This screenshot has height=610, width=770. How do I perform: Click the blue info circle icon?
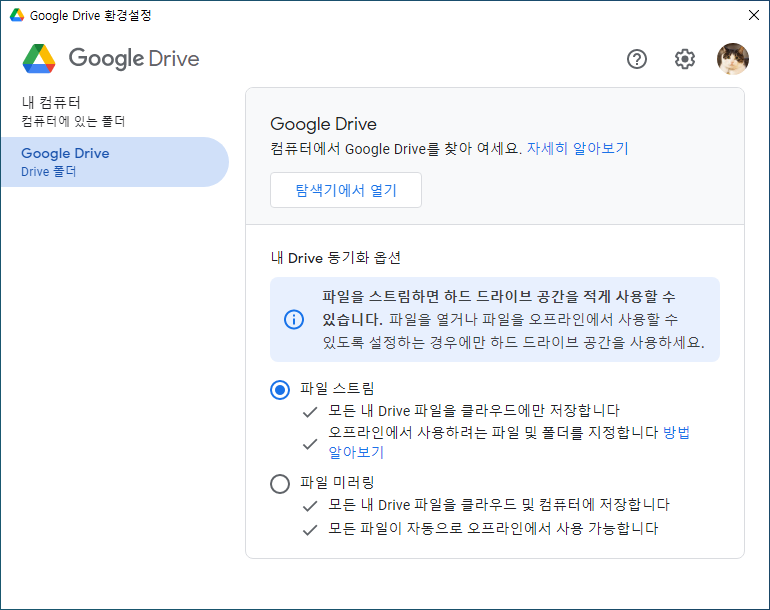pyautogui.click(x=294, y=320)
